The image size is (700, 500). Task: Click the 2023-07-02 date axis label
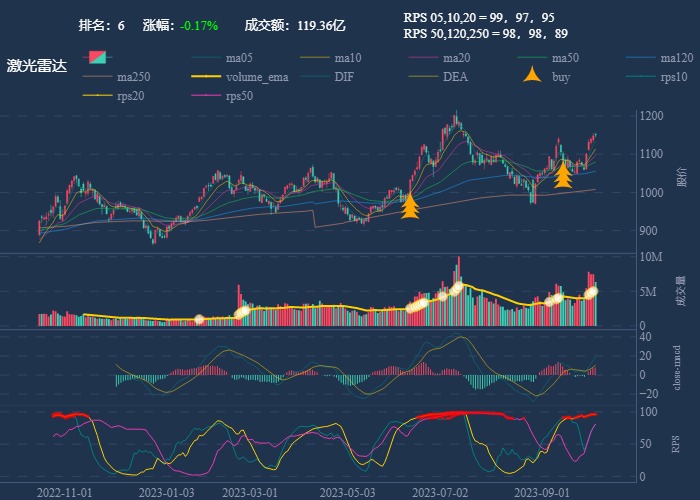[x=440, y=492]
